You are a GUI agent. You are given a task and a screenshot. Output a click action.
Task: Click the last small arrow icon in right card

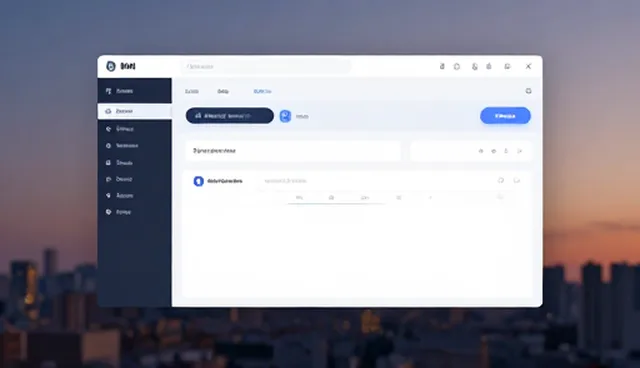[x=520, y=151]
